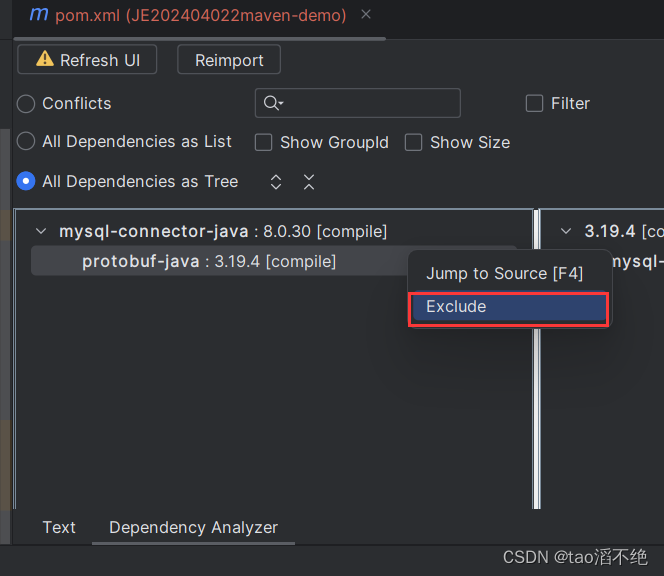The width and height of the screenshot is (664, 576).
Task: Toggle the Show Size checkbox
Action: [x=413, y=142]
